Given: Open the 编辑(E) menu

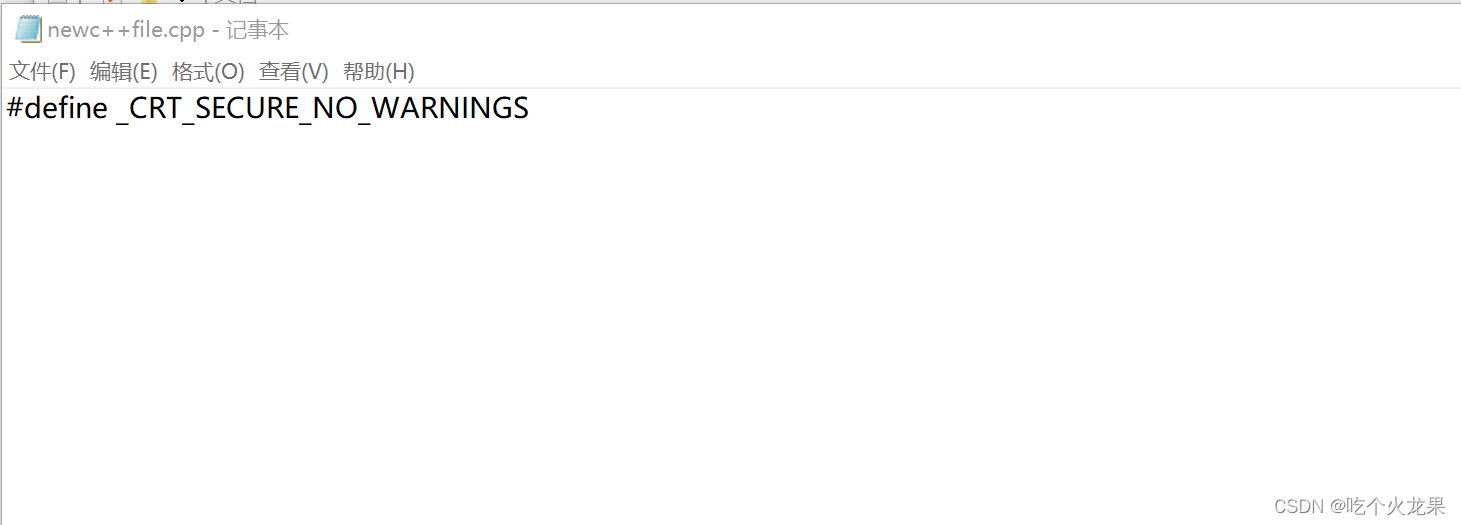Looking at the screenshot, I should (x=123, y=72).
